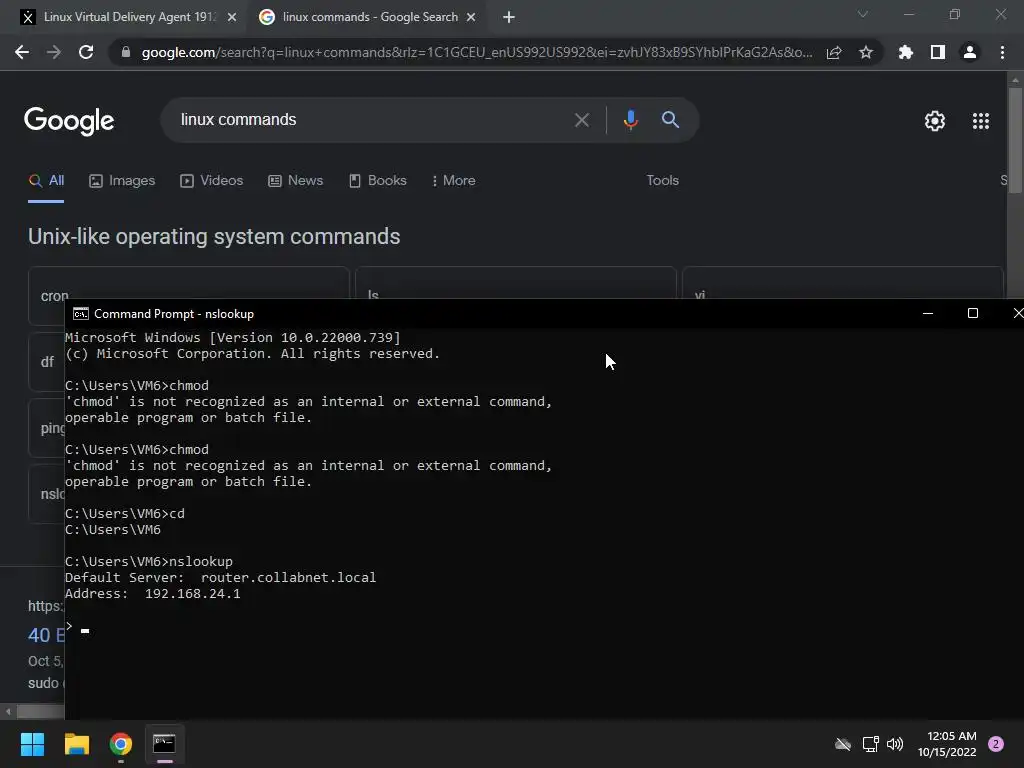
Task: Open the network tray icon
Action: click(871, 744)
